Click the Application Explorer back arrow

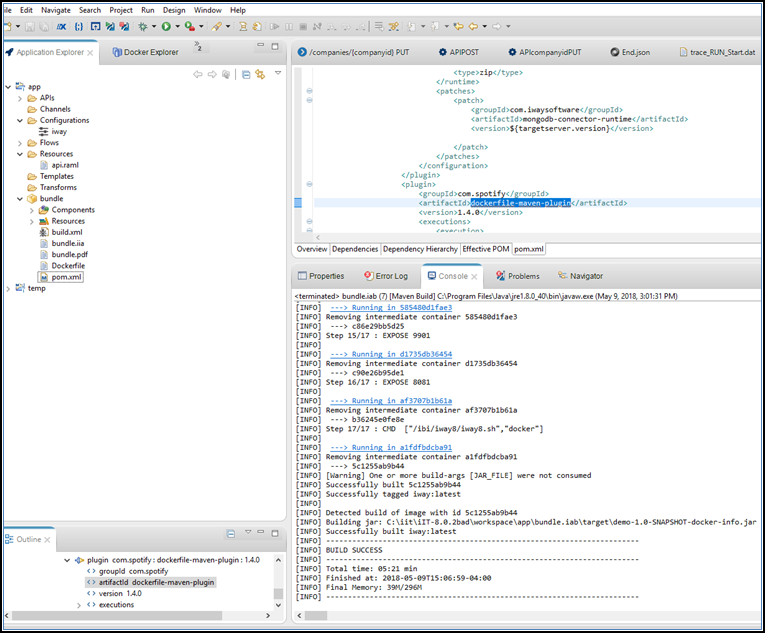(x=198, y=74)
